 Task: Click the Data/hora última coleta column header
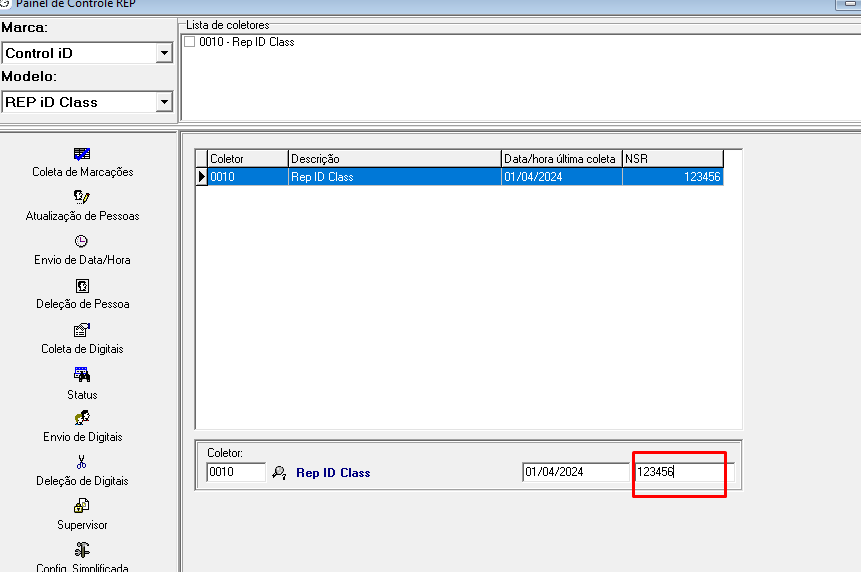[560, 159]
